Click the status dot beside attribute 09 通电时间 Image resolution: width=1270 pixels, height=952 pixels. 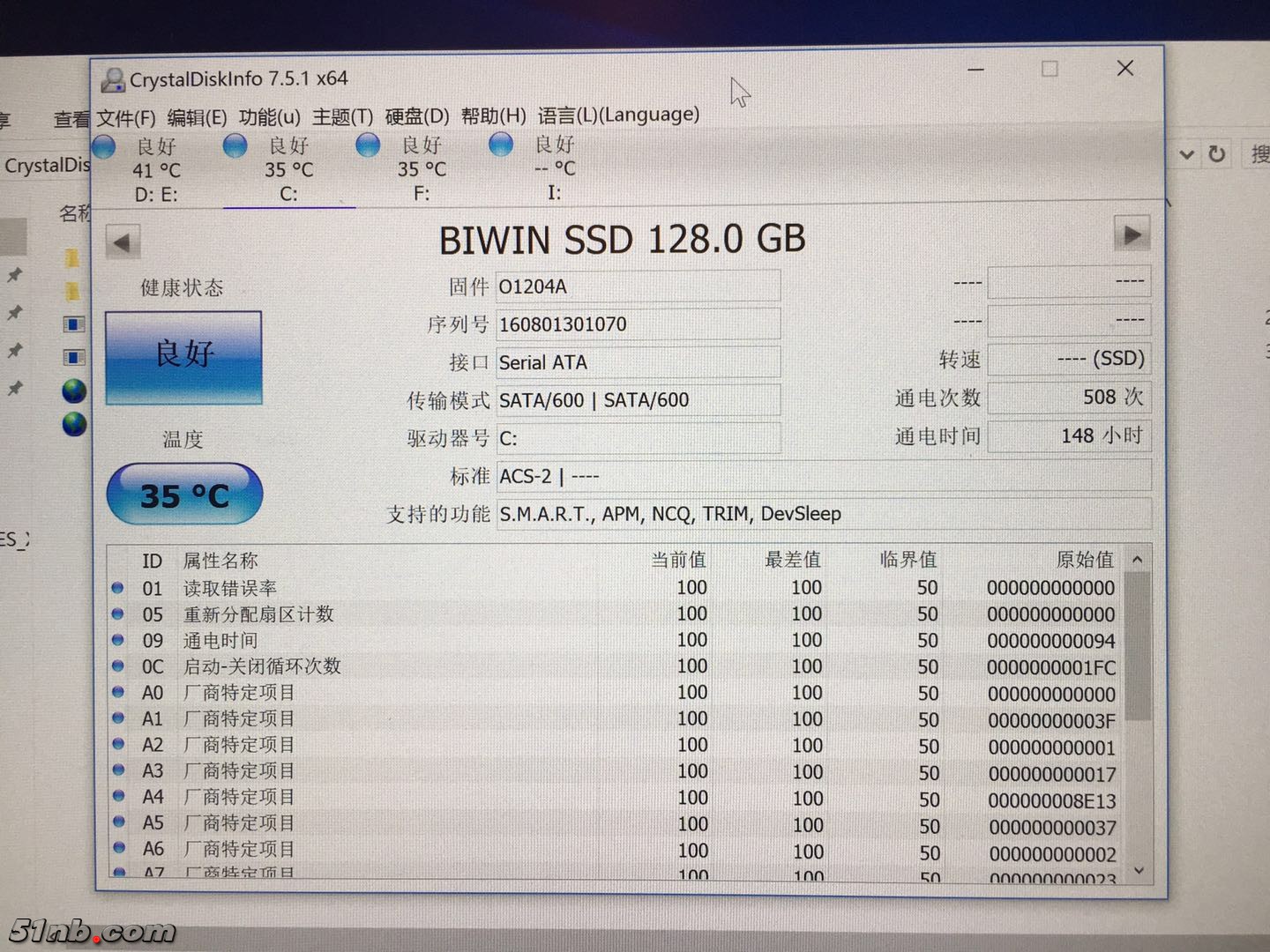[x=119, y=641]
